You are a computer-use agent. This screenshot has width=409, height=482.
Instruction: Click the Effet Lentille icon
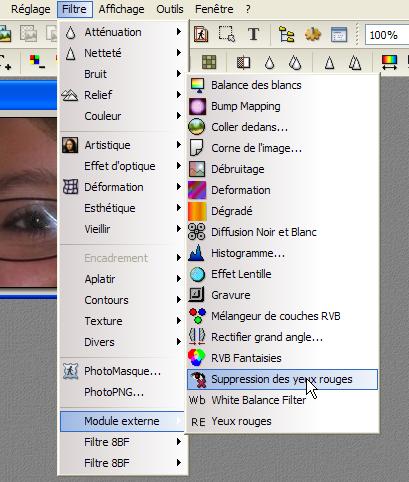[x=197, y=274]
